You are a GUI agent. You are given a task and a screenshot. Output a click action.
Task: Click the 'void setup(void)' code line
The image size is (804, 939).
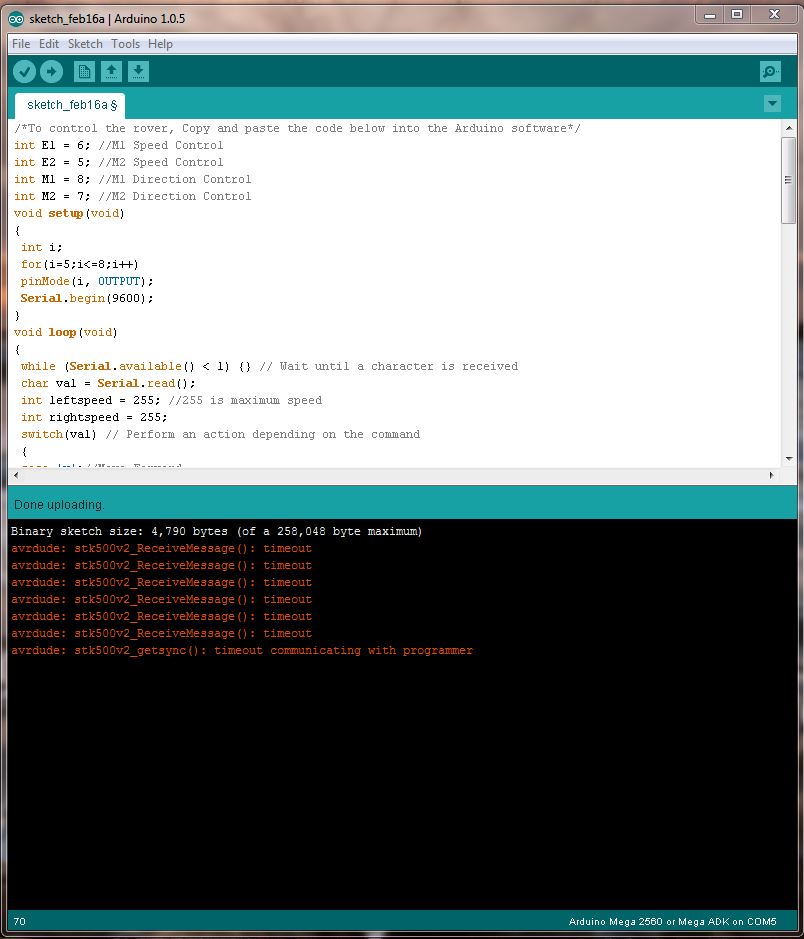coord(69,213)
